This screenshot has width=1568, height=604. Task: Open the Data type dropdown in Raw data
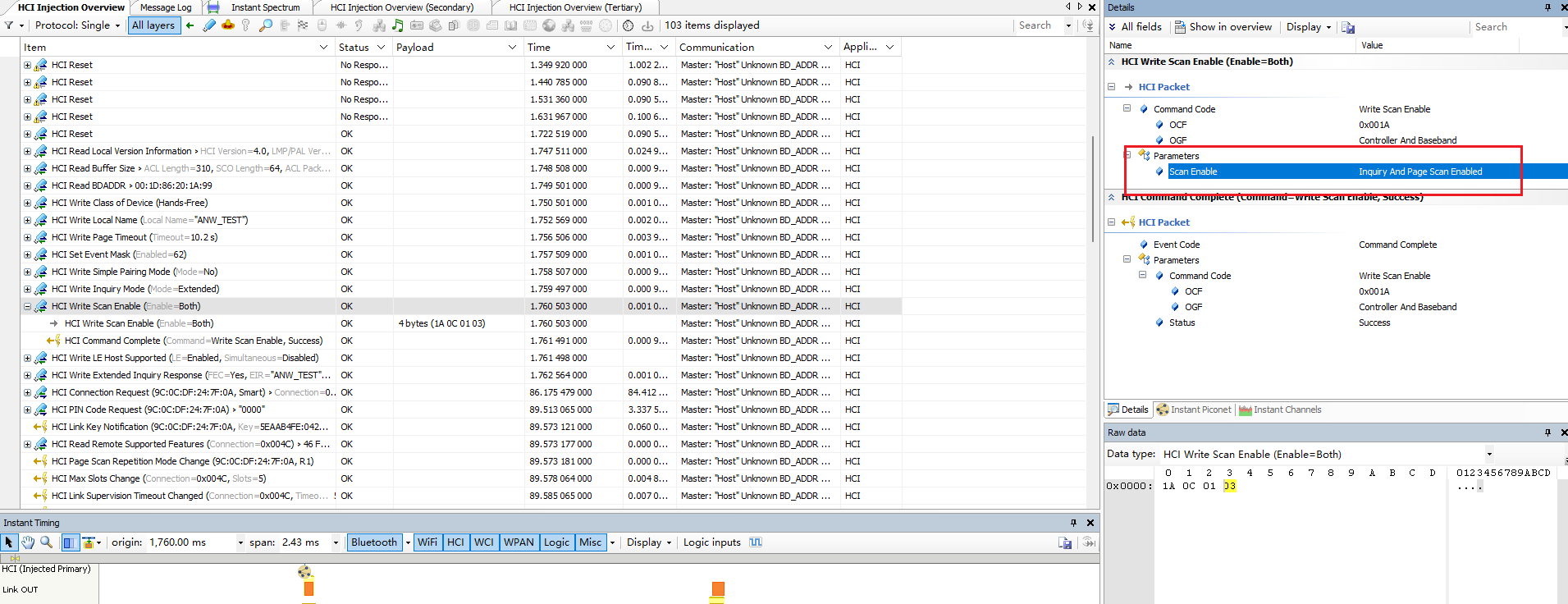click(x=1489, y=454)
